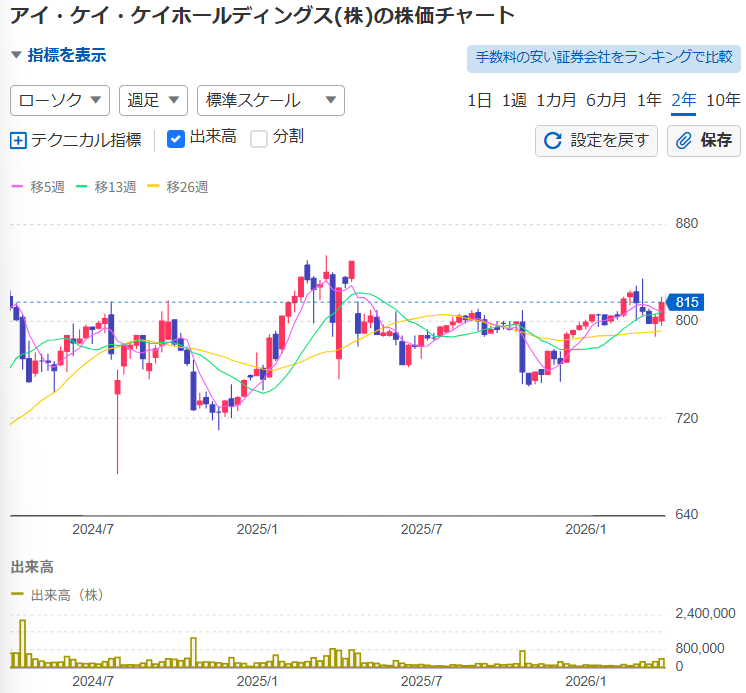The height and width of the screenshot is (693, 746).
Task: Click the 移26週 yellow legend marker
Action: click(x=153, y=187)
